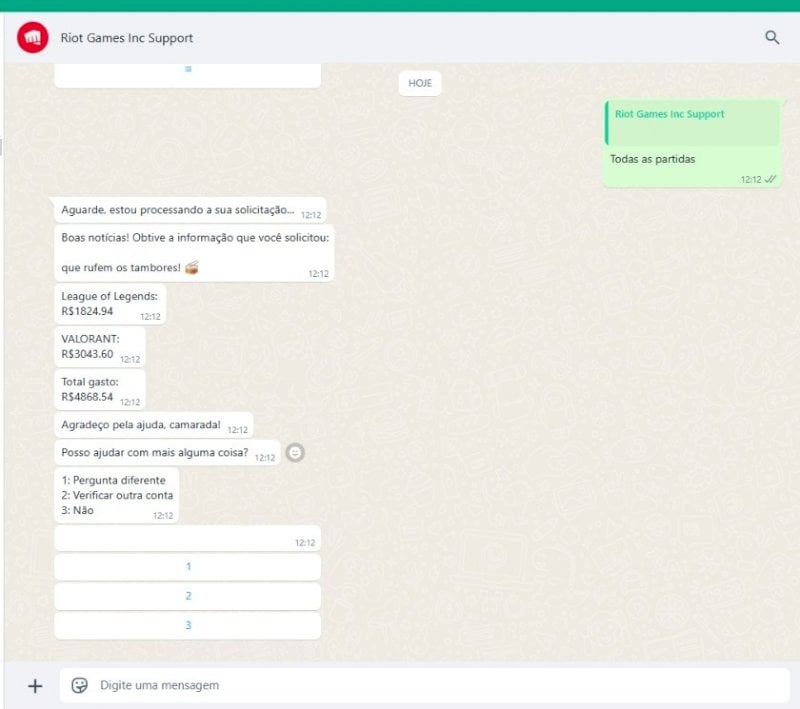Open the Riot Games profile picture
The height and width of the screenshot is (709, 800).
tap(33, 37)
